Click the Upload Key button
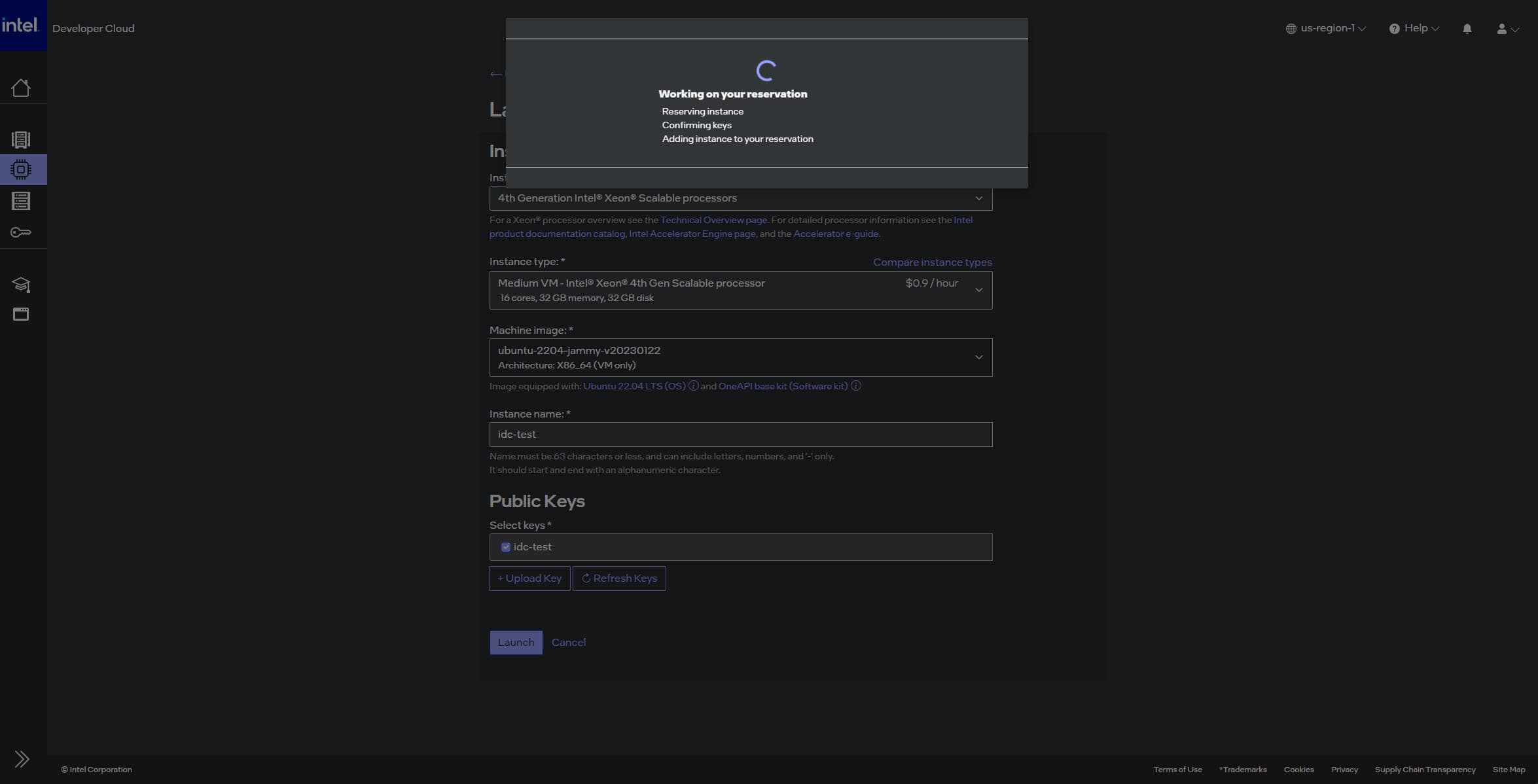The width and height of the screenshot is (1538, 784). pyautogui.click(x=529, y=578)
